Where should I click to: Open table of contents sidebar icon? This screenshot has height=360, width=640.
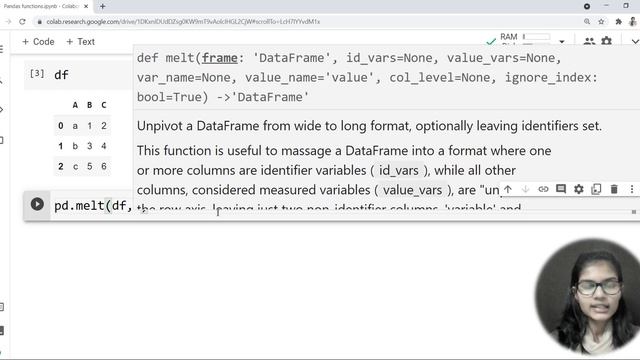click(2, 49)
